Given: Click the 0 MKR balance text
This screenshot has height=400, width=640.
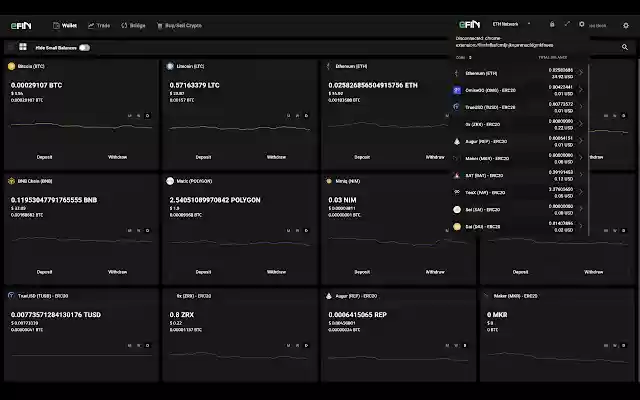Looking at the screenshot, I should [497, 315].
